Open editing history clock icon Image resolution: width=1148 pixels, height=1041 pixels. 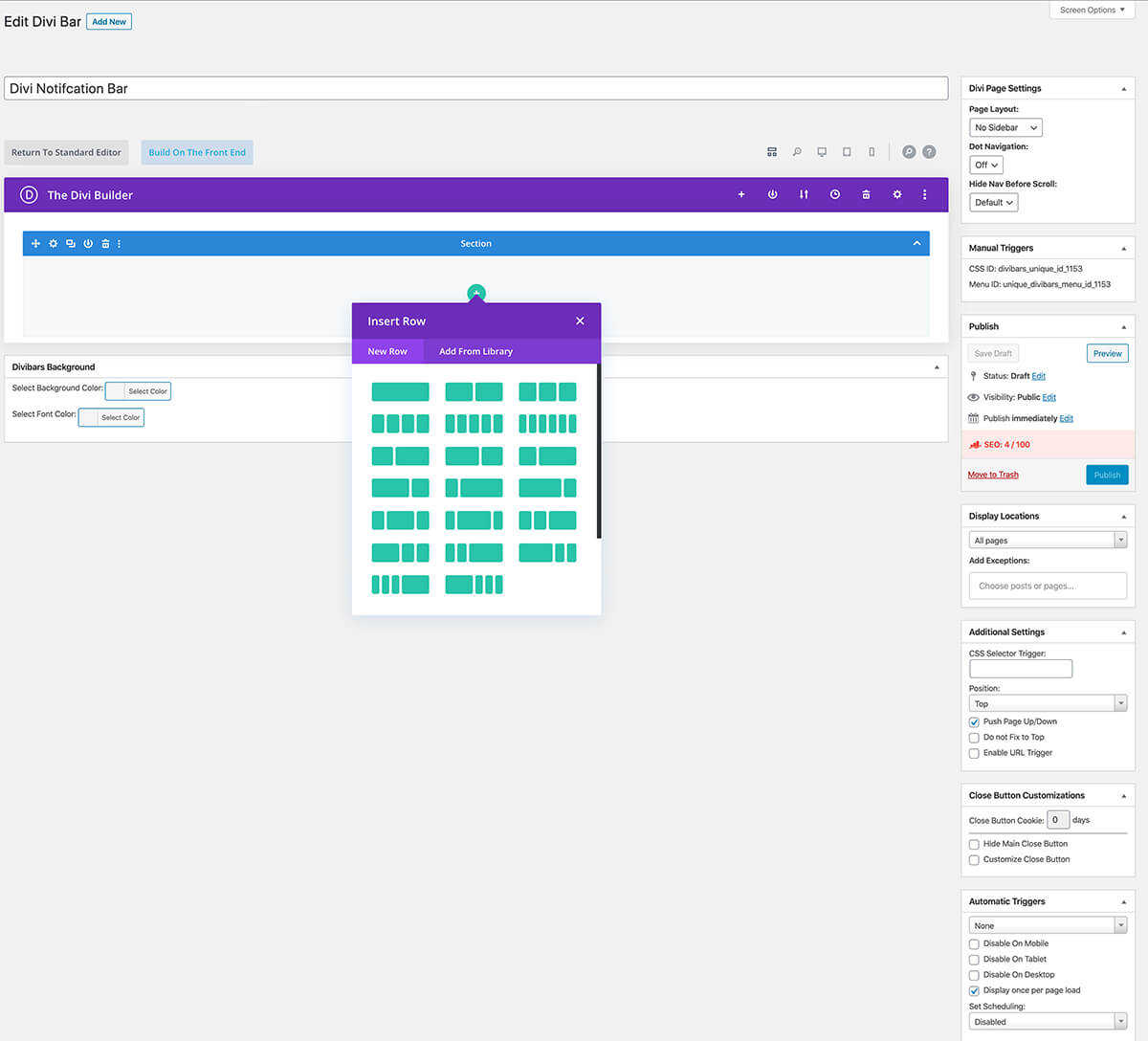[x=835, y=194]
